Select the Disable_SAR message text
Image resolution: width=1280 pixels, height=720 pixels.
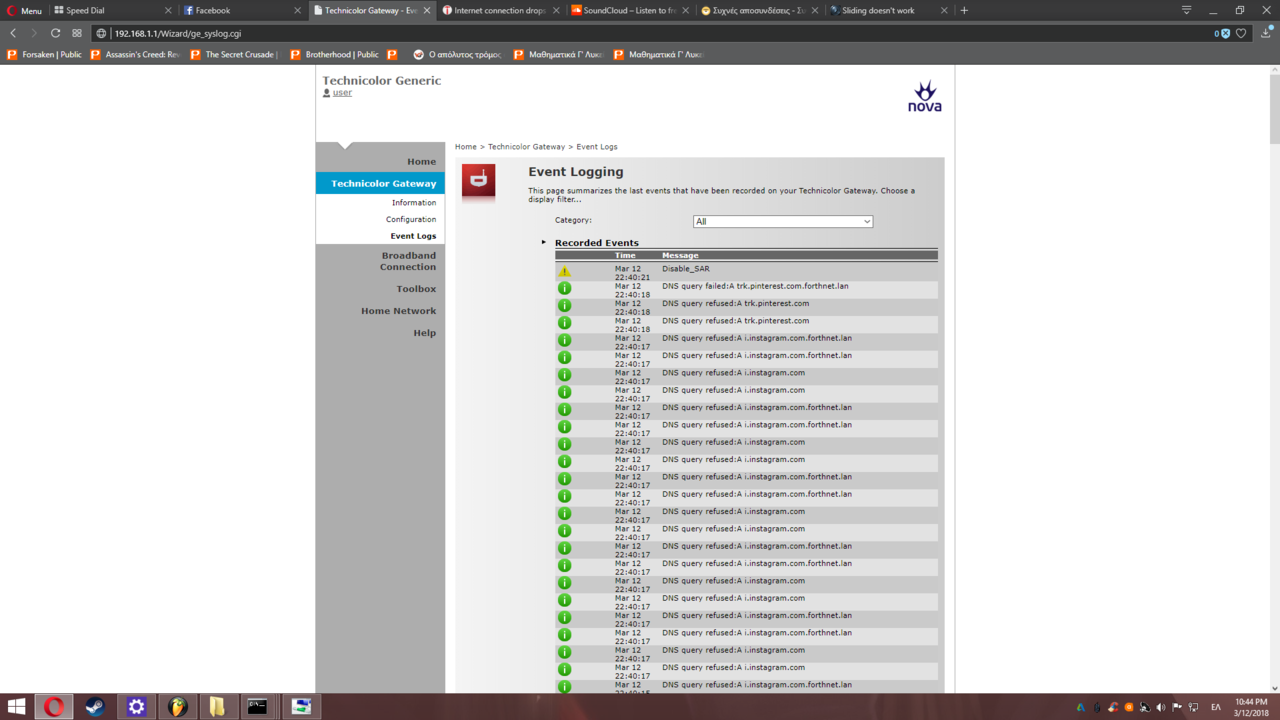(686, 269)
